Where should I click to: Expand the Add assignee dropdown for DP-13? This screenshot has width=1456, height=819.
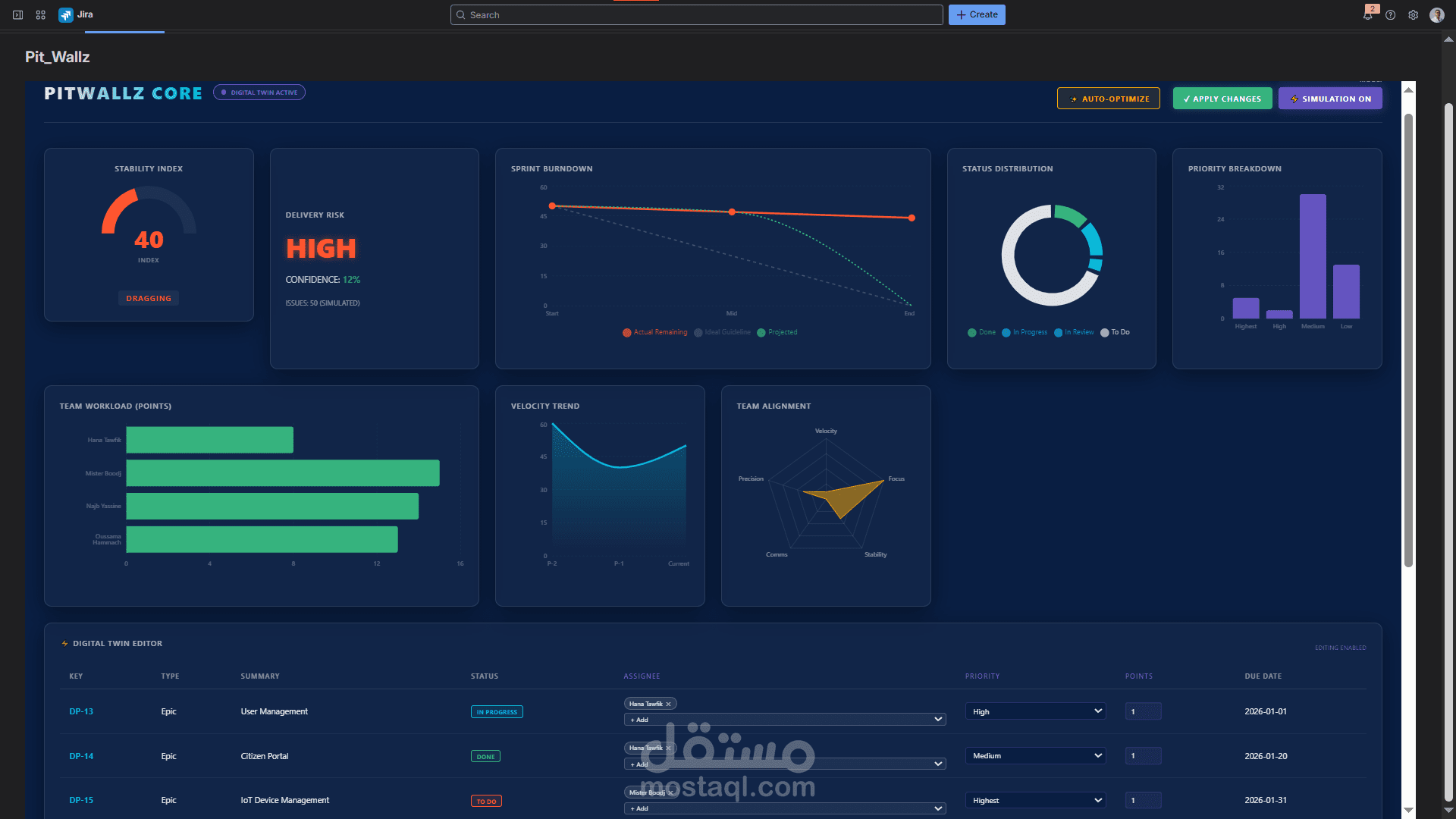(784, 720)
